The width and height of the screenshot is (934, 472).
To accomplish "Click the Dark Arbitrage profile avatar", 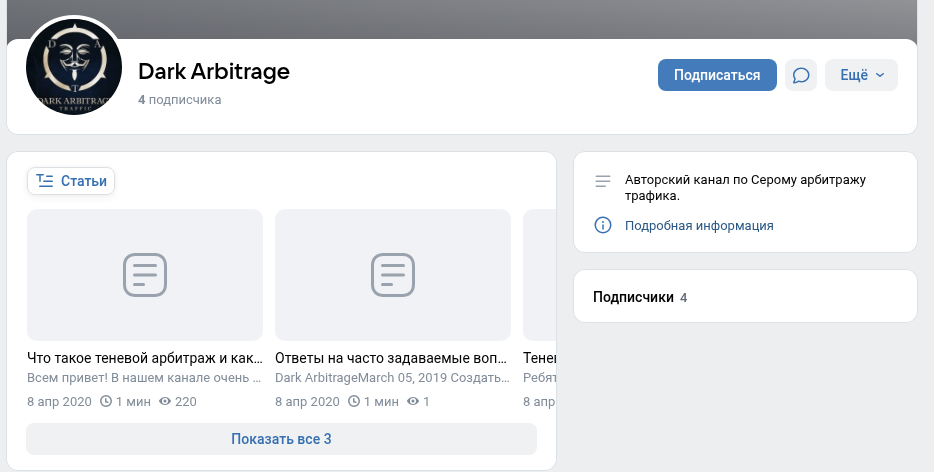I will [x=74, y=67].
